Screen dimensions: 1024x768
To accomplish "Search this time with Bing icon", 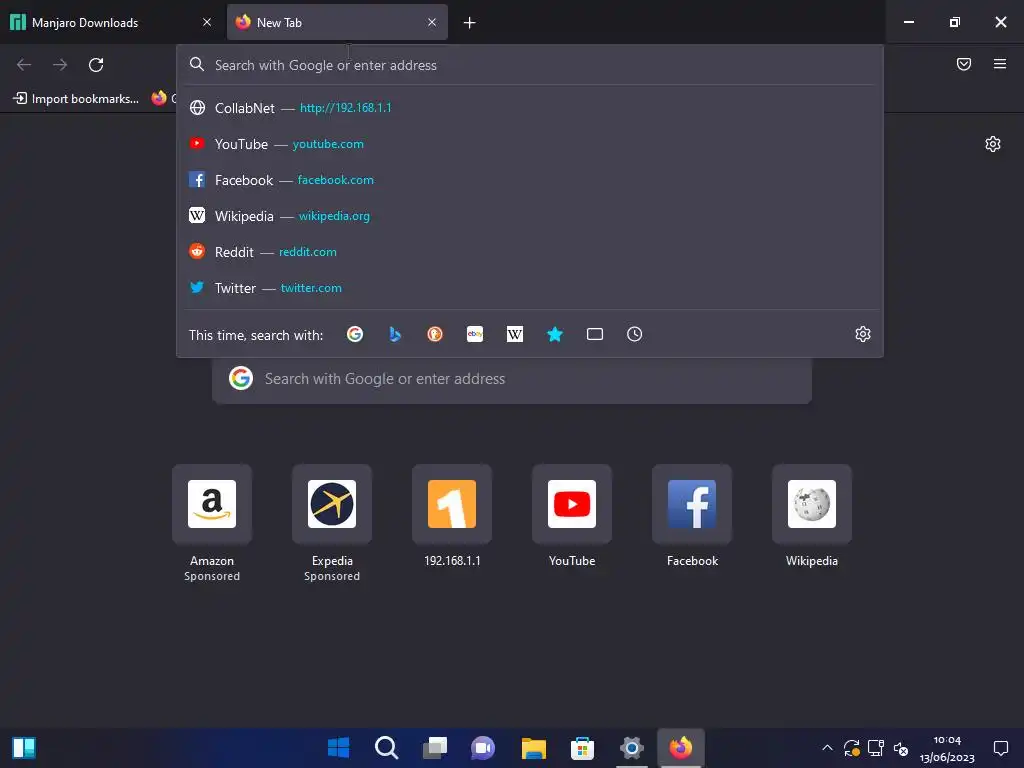I will point(394,334).
